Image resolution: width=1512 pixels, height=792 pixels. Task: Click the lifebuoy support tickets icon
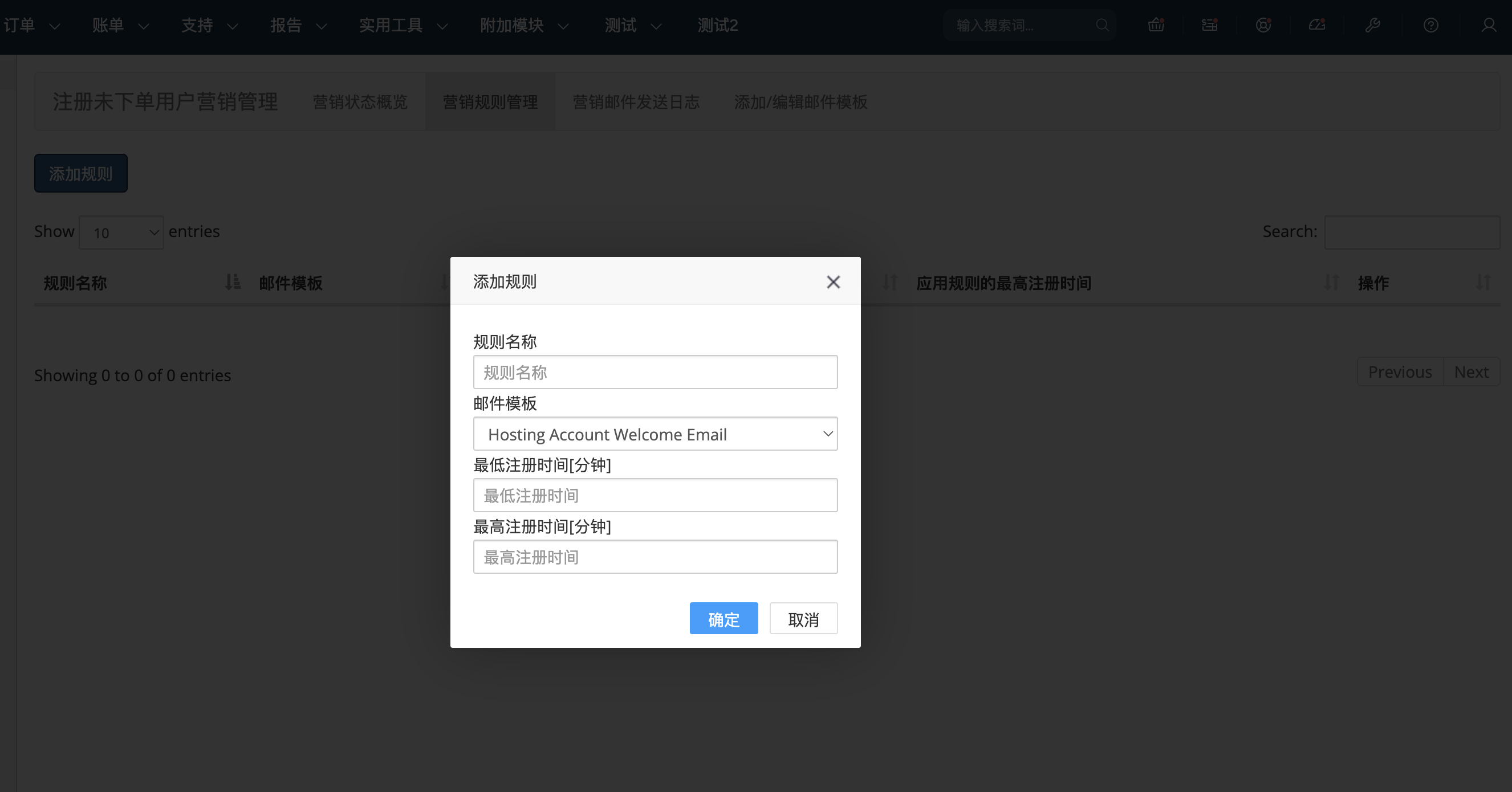pos(1263,25)
